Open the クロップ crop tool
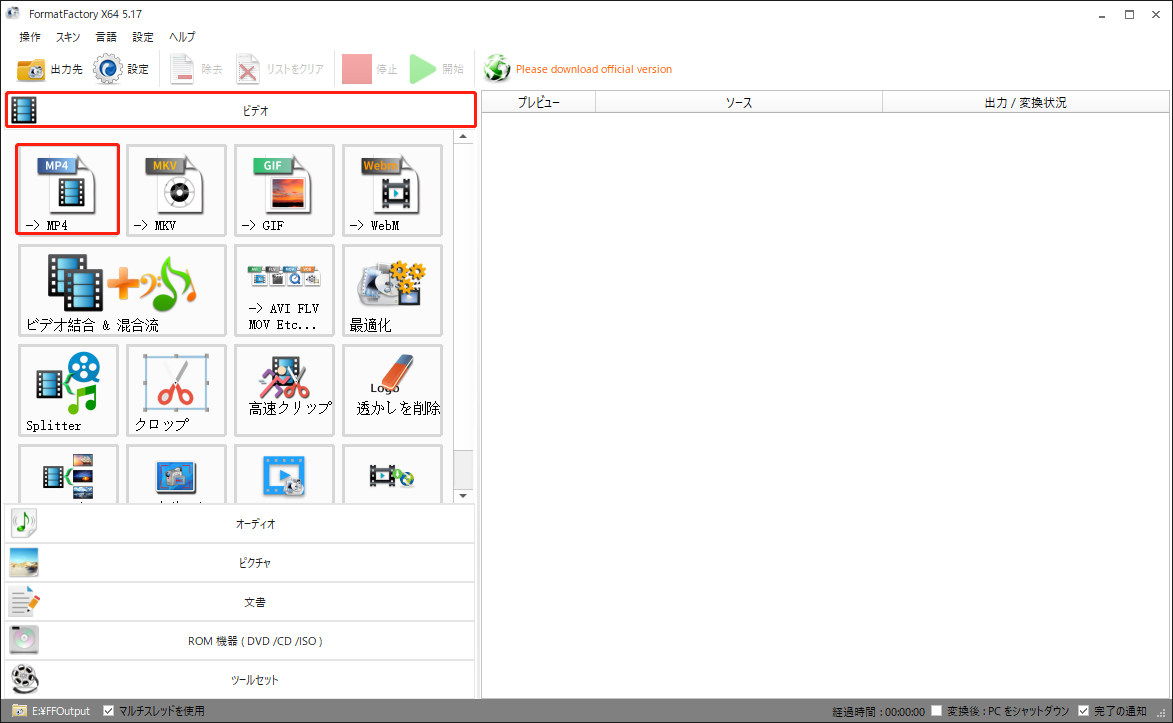 176,390
